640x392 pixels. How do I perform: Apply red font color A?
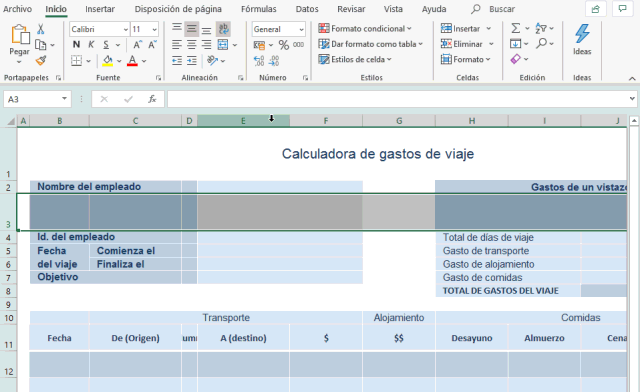tap(132, 60)
